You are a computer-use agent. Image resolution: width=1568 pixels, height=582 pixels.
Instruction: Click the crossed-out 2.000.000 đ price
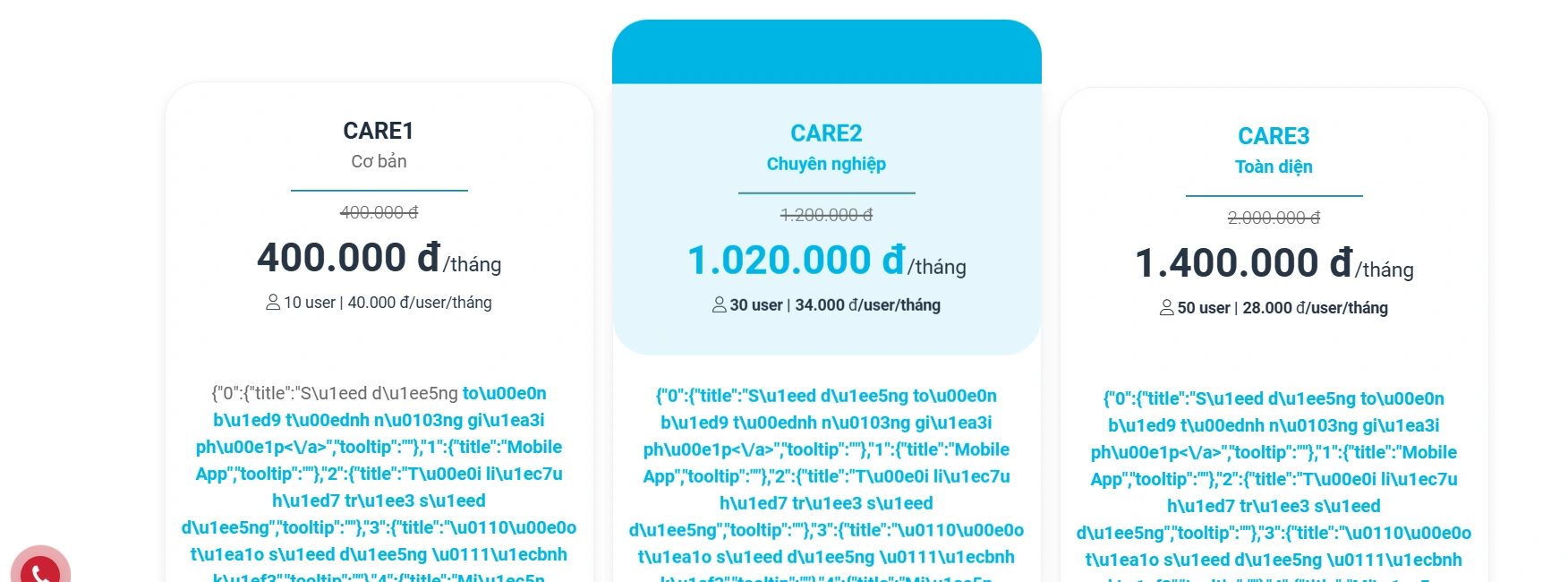tap(1274, 218)
